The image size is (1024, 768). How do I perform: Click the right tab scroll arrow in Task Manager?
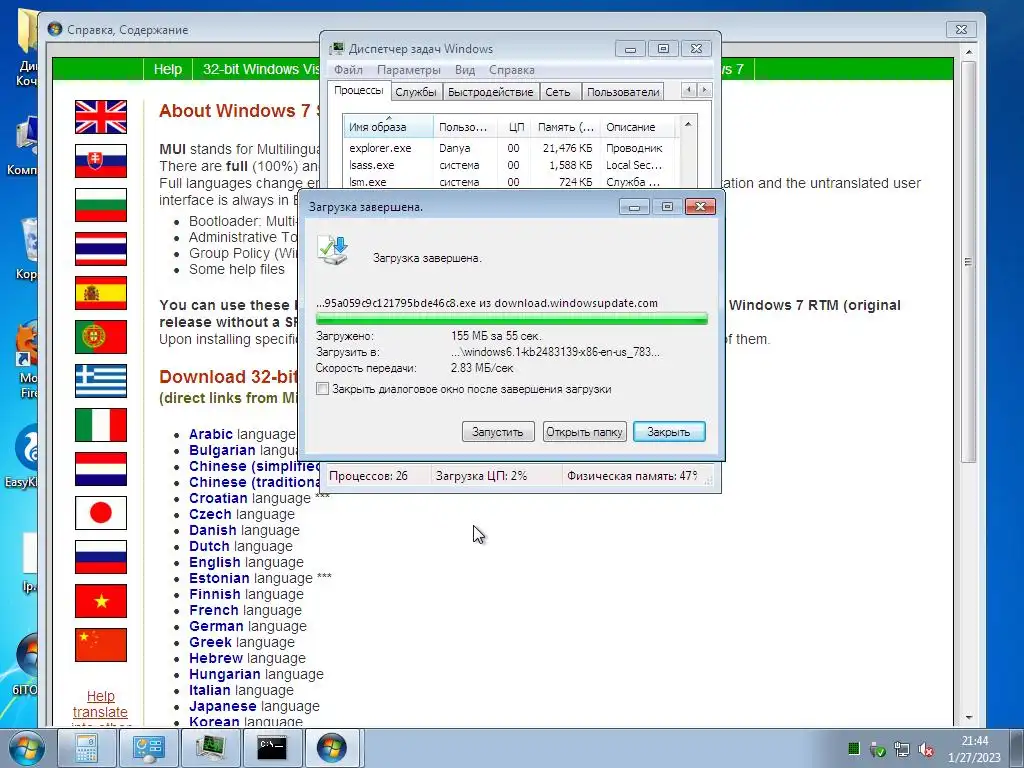(x=705, y=90)
